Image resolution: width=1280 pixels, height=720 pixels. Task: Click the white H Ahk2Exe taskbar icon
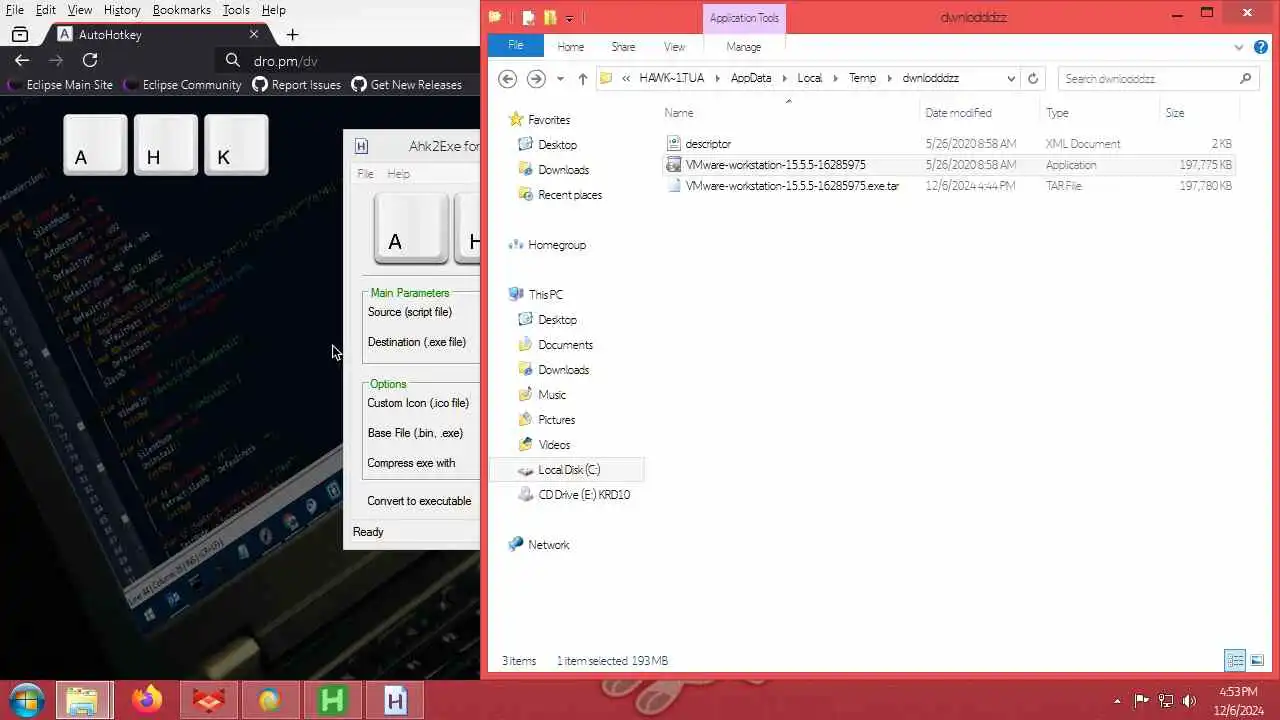point(395,701)
